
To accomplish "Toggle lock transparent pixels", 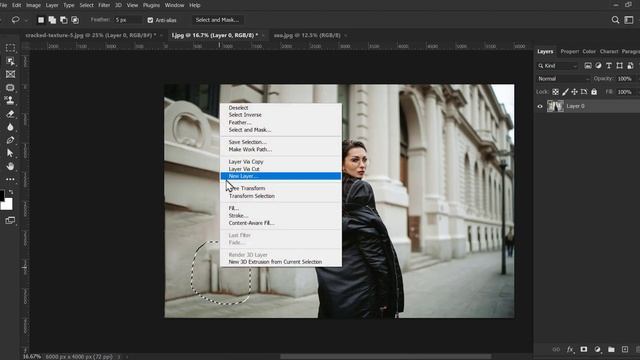I will [556, 92].
